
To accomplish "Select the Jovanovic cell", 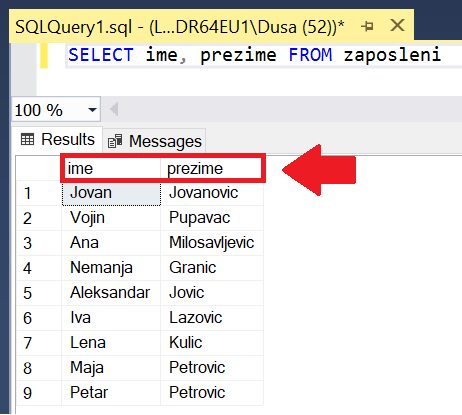I will (212, 193).
